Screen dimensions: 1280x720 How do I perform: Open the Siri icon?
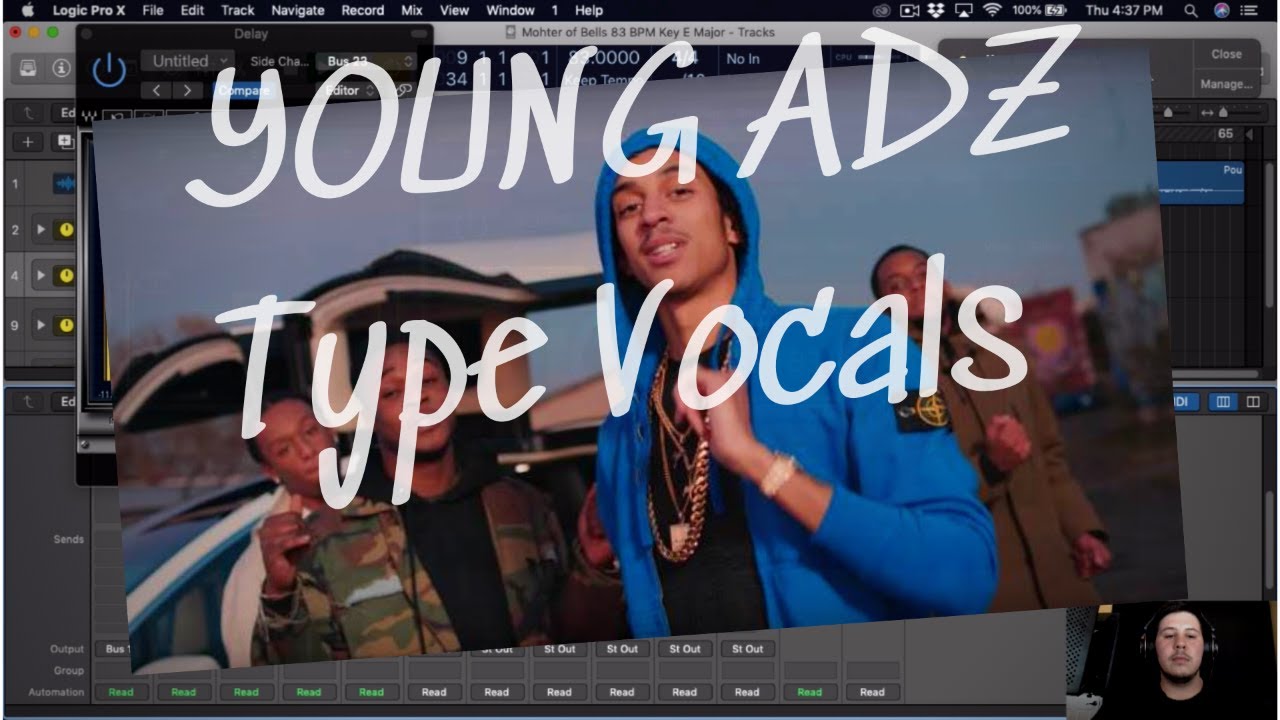(1222, 10)
